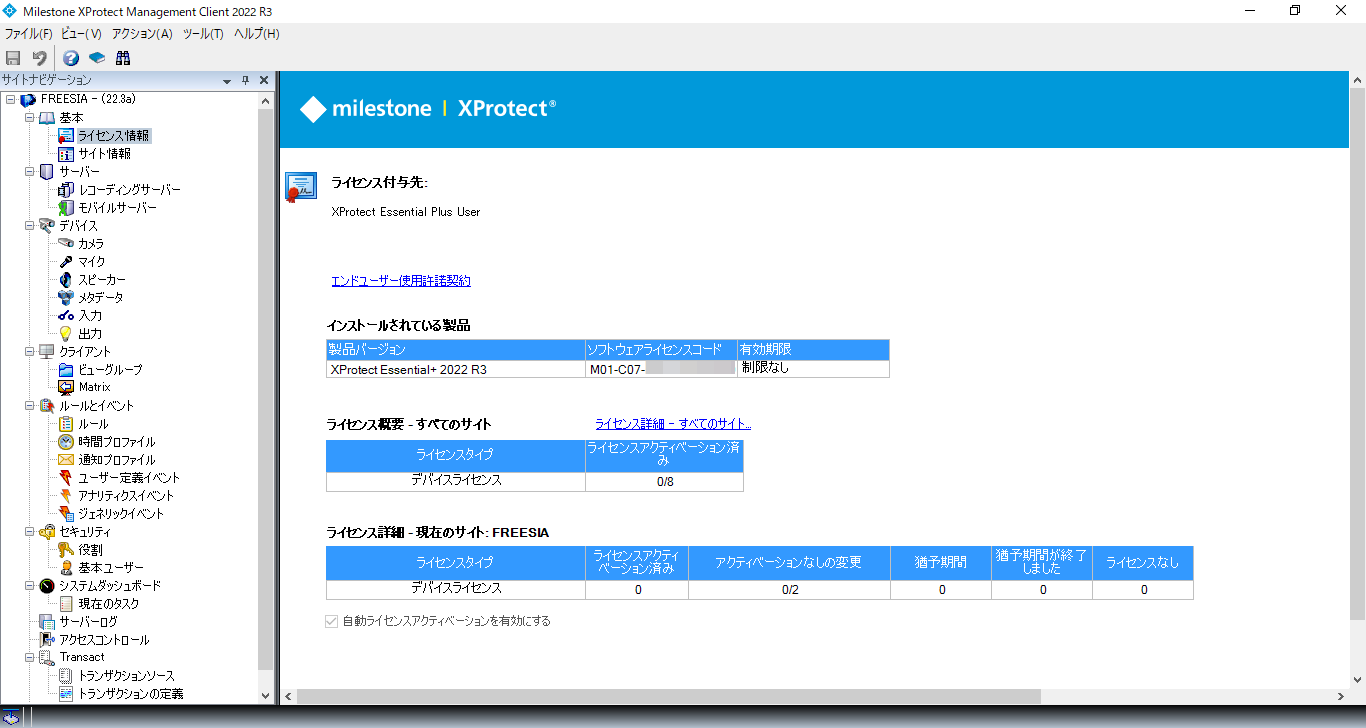This screenshot has height=728, width=1366.
Task: Open the サイトナビゲーション panel dropdown arrow
Action: pos(227,80)
